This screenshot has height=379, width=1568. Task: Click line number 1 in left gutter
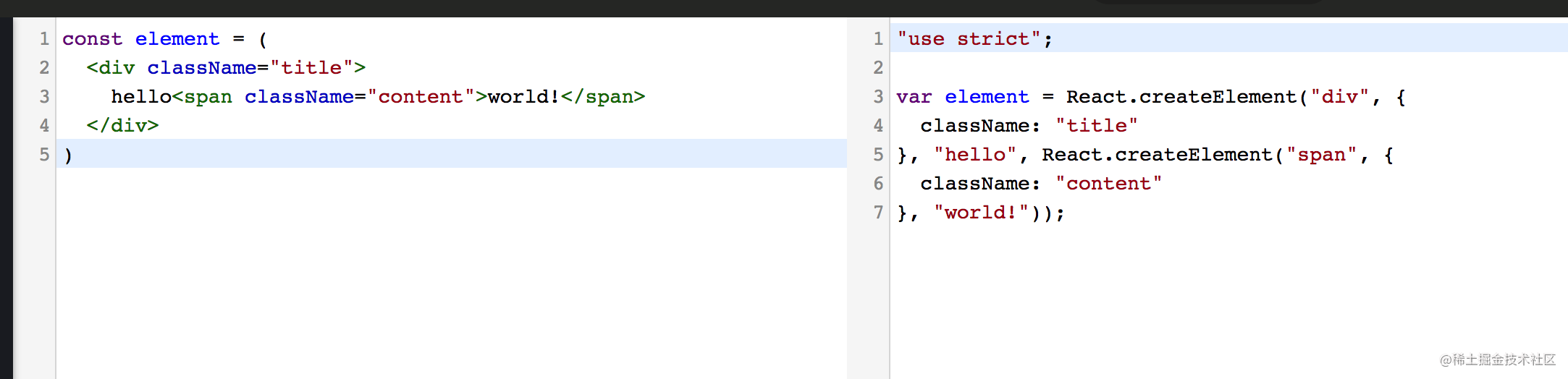44,38
